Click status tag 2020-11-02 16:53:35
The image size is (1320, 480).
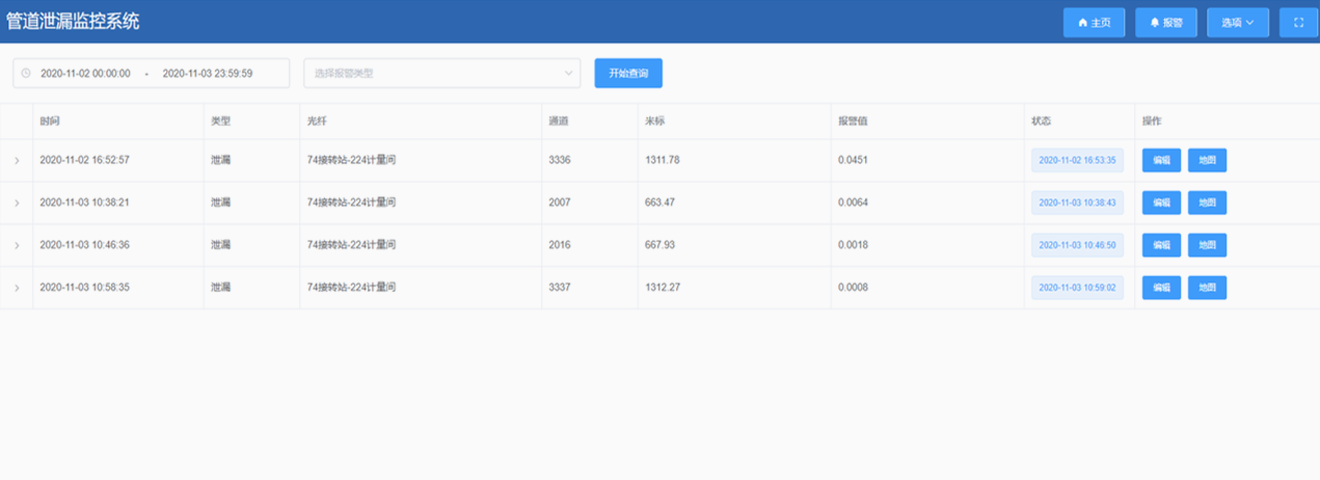pos(1077,160)
